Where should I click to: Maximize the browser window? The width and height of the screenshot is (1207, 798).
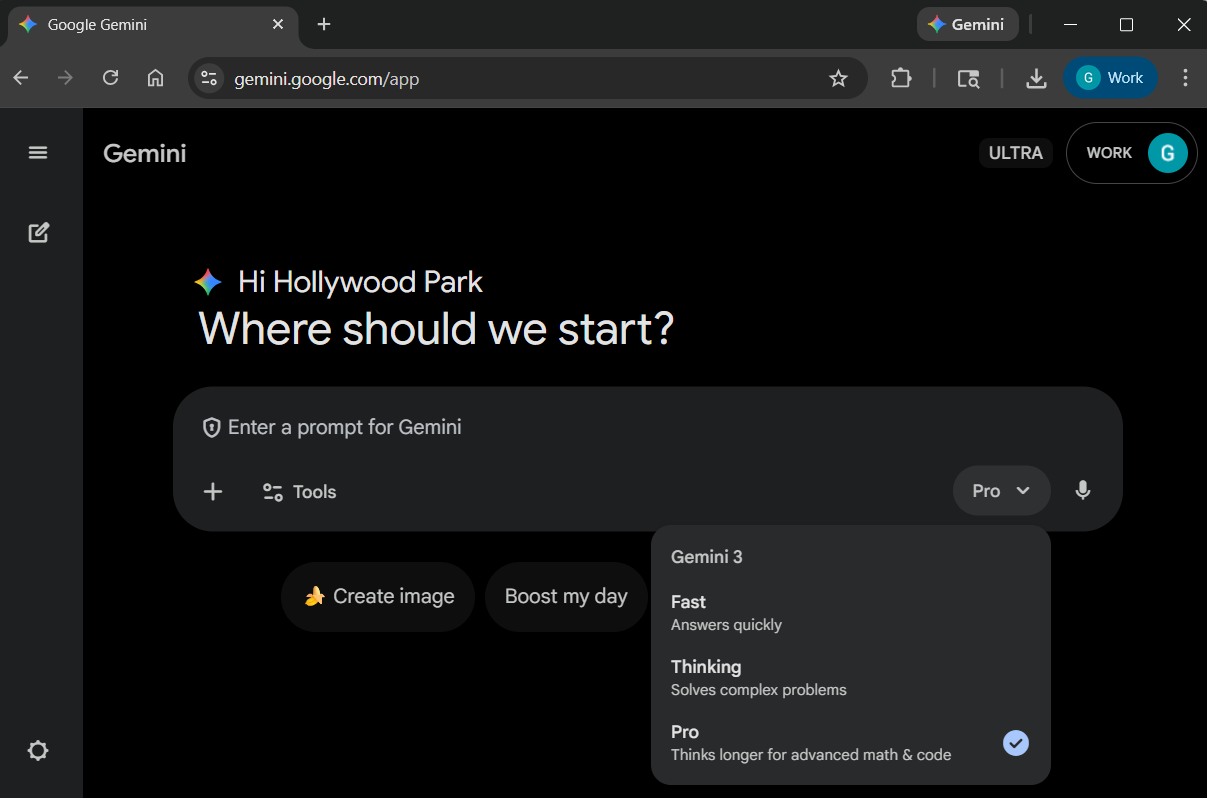click(x=1127, y=25)
